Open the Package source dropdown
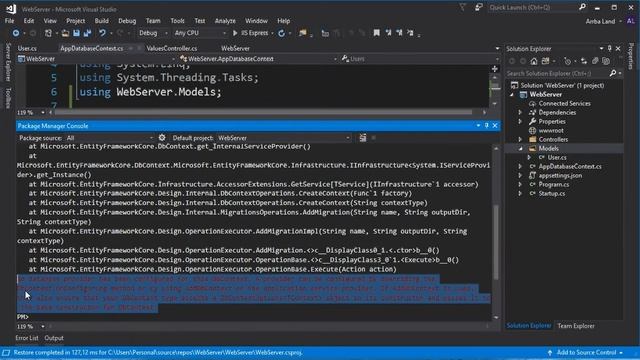The height and width of the screenshot is (360, 640). (109, 138)
